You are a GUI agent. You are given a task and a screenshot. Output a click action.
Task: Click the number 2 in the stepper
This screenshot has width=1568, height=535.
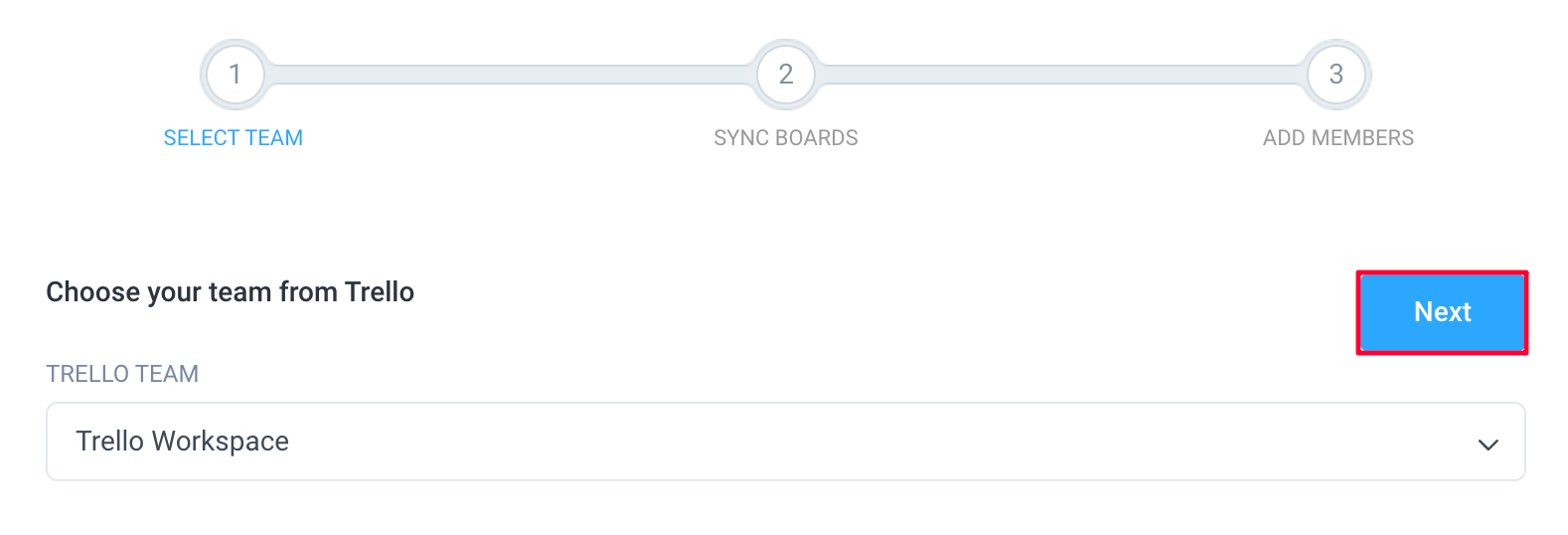786,75
